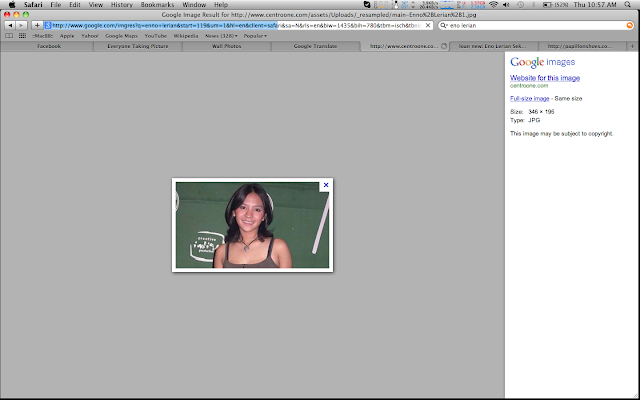Open the Google Maps bookmark
This screenshot has height=400, width=640.
click(x=121, y=36)
